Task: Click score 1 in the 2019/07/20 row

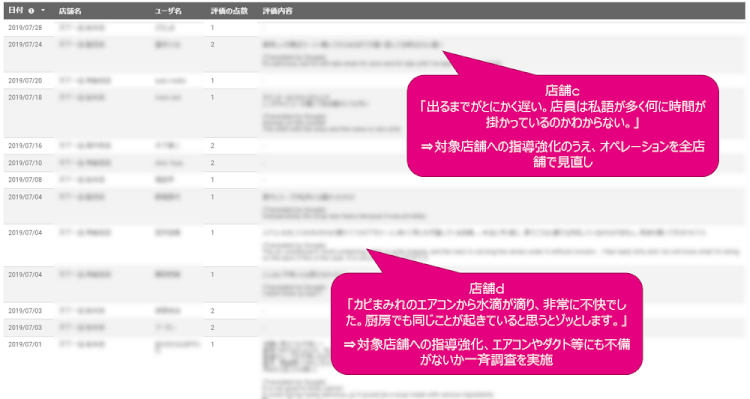Action: (212, 80)
